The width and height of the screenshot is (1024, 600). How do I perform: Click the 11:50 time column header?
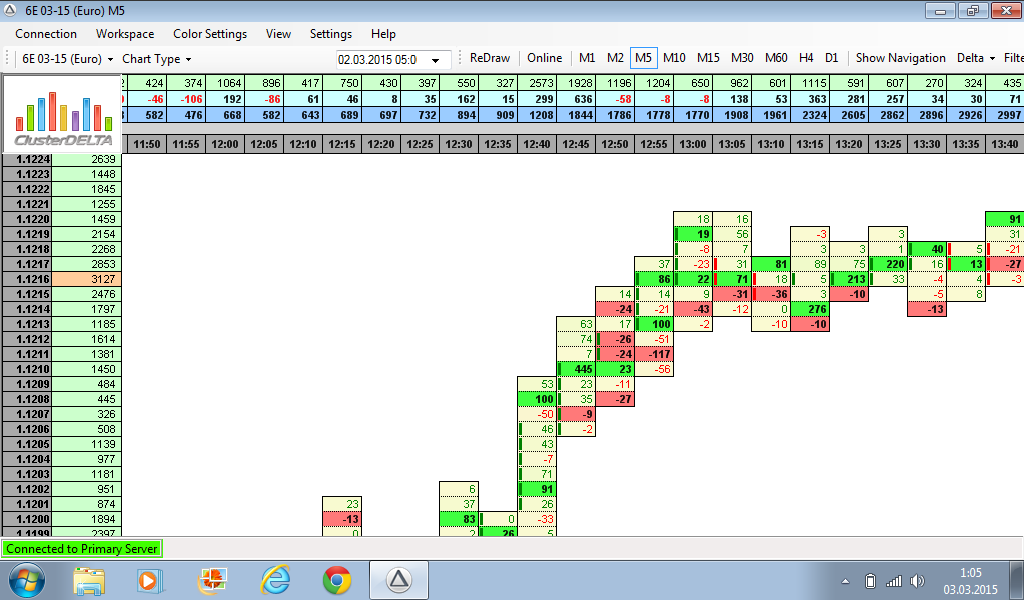tap(147, 144)
